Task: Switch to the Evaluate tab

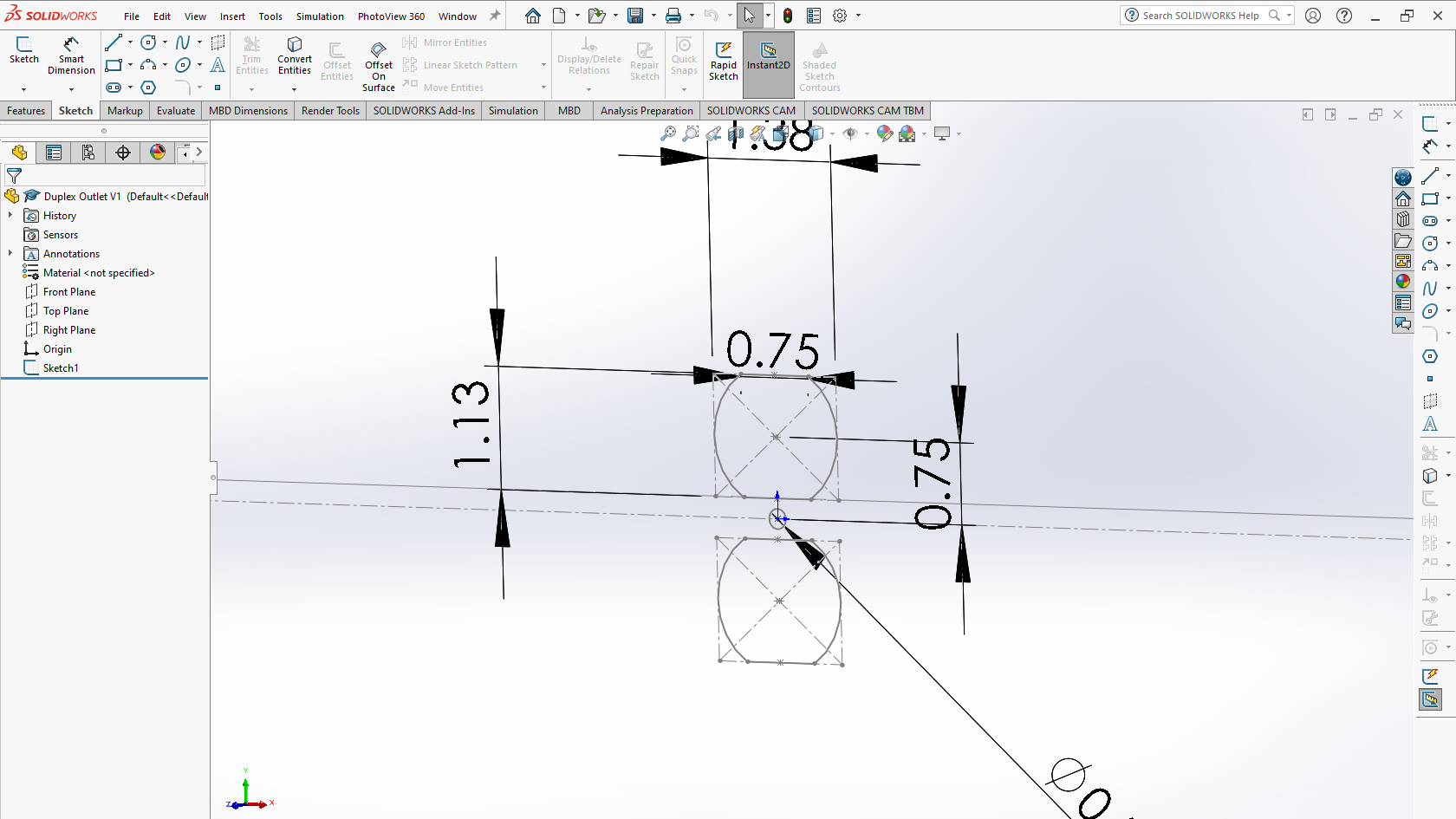Action: (176, 111)
